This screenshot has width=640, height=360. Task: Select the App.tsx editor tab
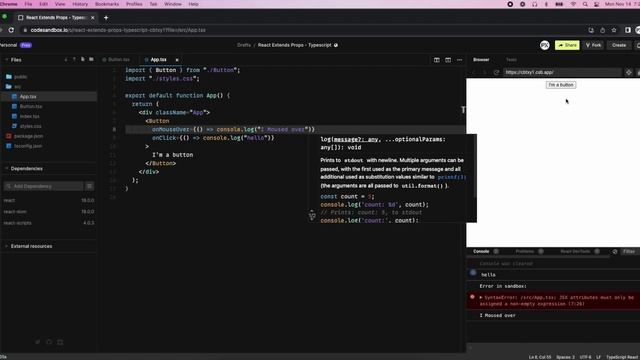pyautogui.click(x=158, y=60)
